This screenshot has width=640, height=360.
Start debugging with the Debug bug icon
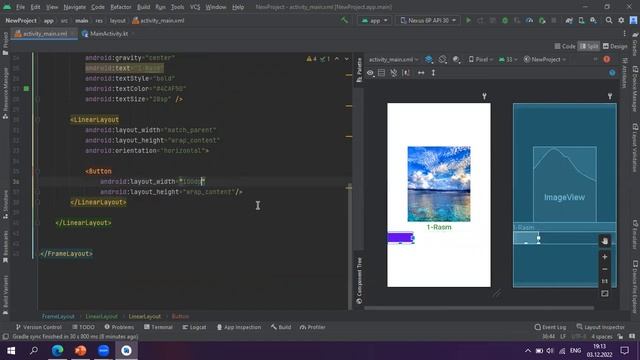click(505, 20)
